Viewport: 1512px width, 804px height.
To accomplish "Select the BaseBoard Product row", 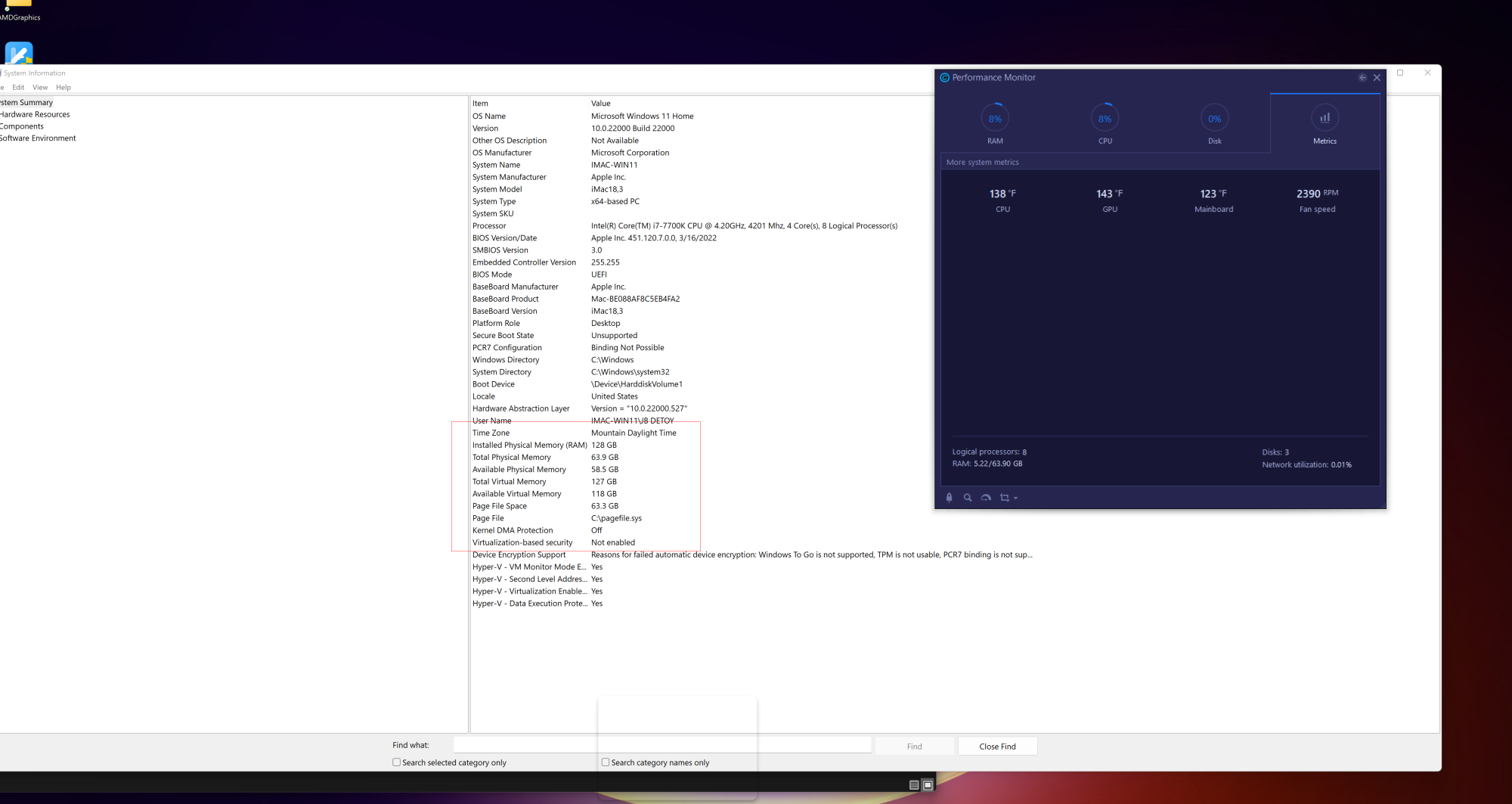I will click(x=576, y=299).
